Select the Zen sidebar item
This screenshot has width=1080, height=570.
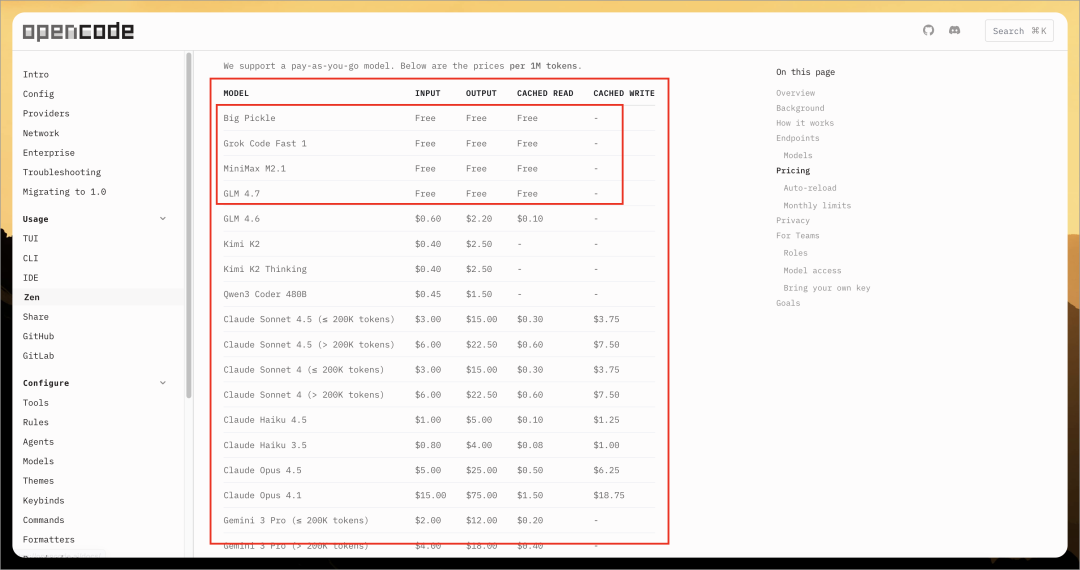(x=32, y=297)
